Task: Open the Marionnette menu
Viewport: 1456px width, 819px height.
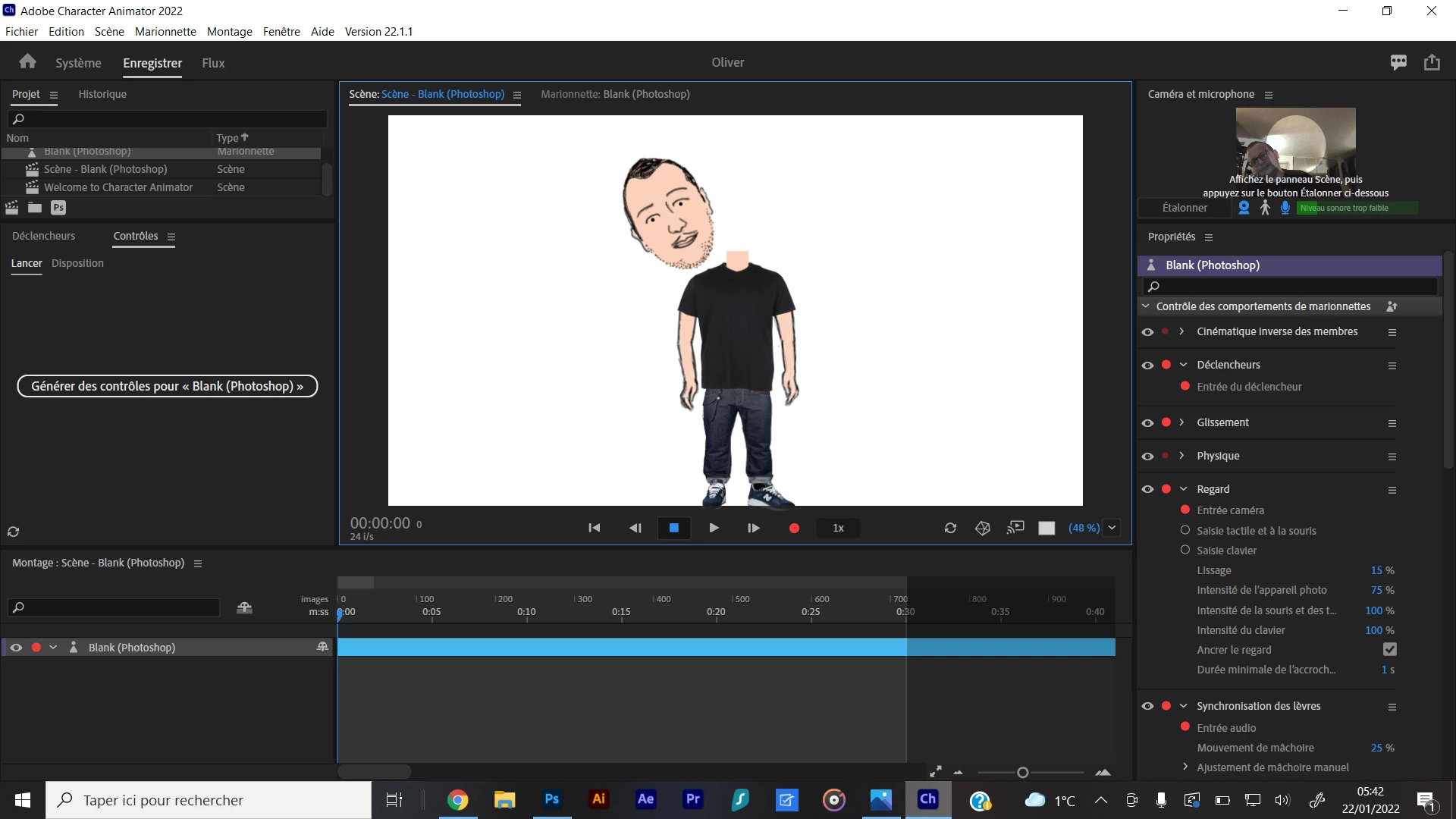Action: click(x=165, y=31)
